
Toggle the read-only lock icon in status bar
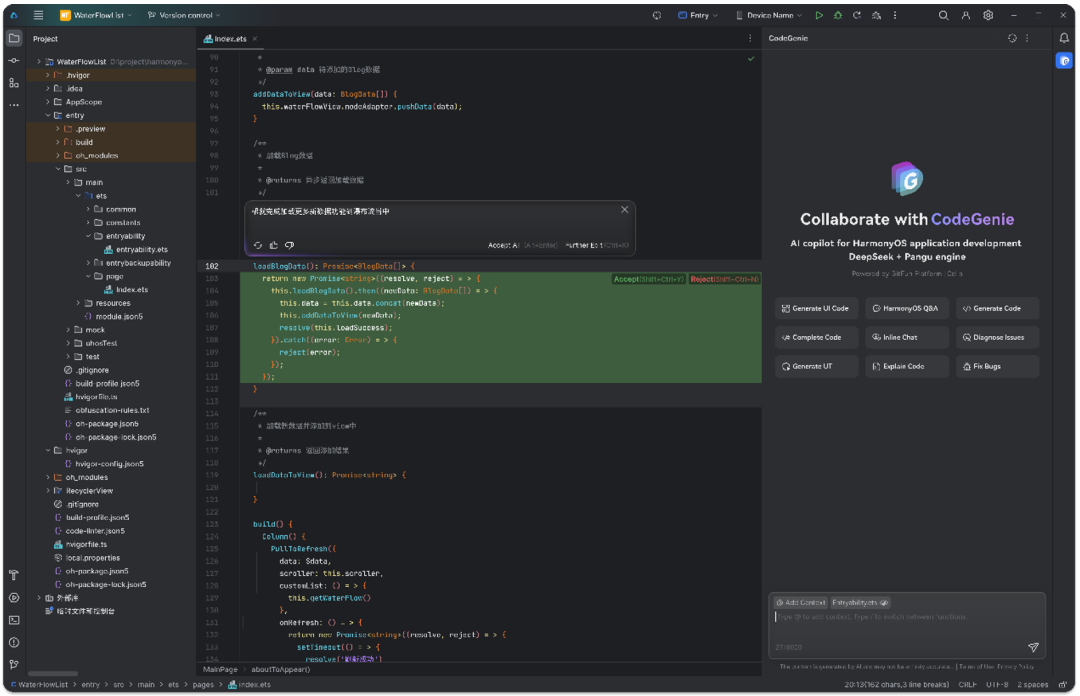(1062, 685)
